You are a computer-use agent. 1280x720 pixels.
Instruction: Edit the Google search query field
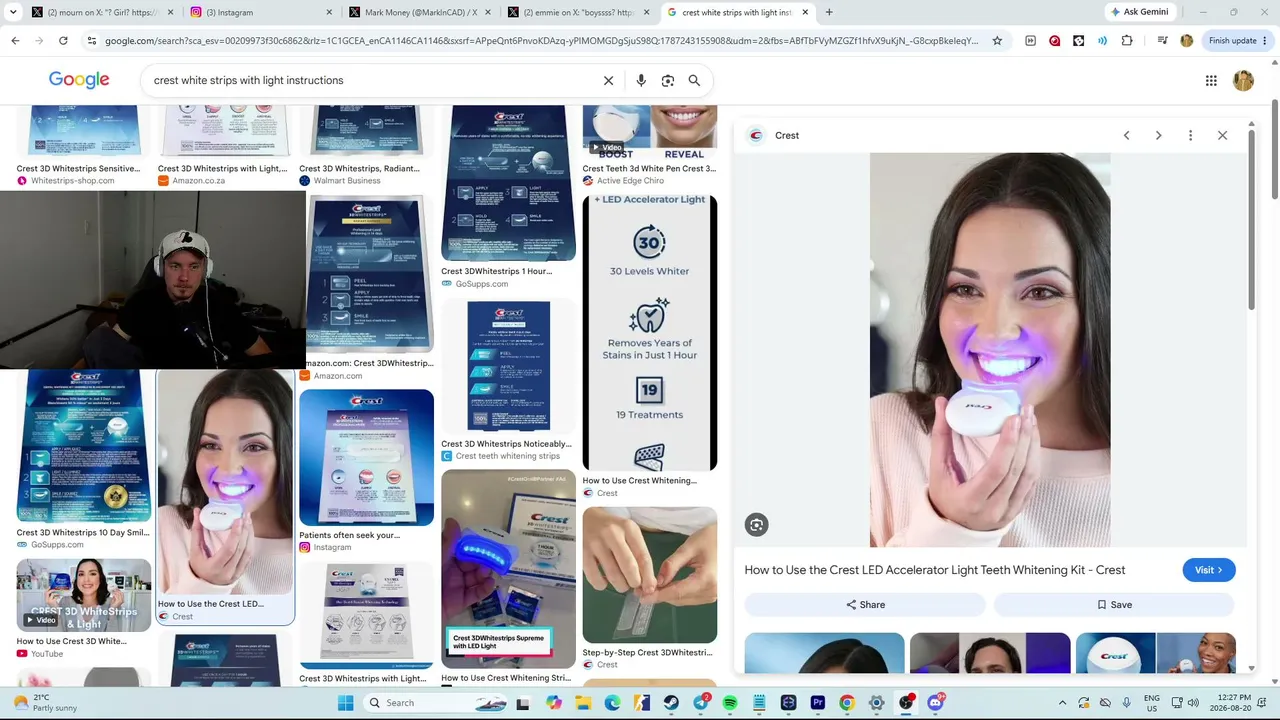[x=370, y=80]
